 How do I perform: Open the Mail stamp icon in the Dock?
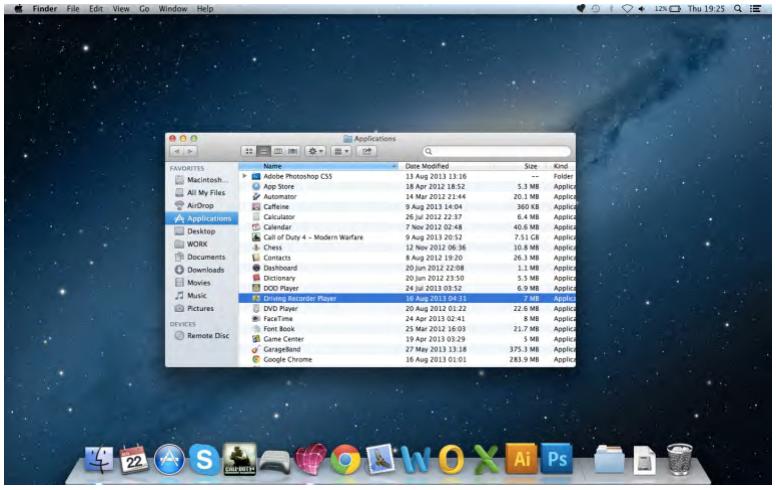pos(380,460)
